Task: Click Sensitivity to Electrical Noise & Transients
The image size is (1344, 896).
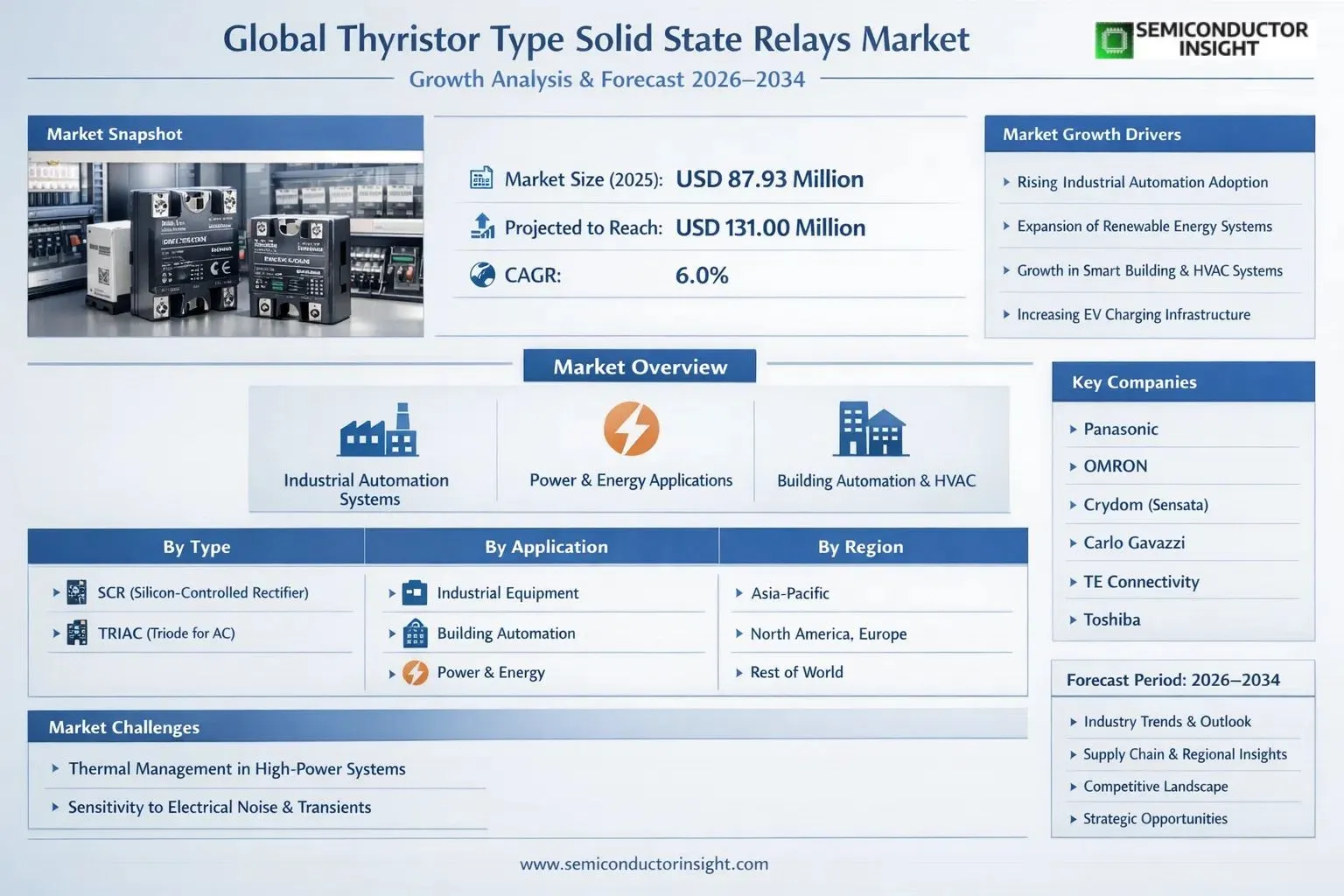Action: point(220,807)
